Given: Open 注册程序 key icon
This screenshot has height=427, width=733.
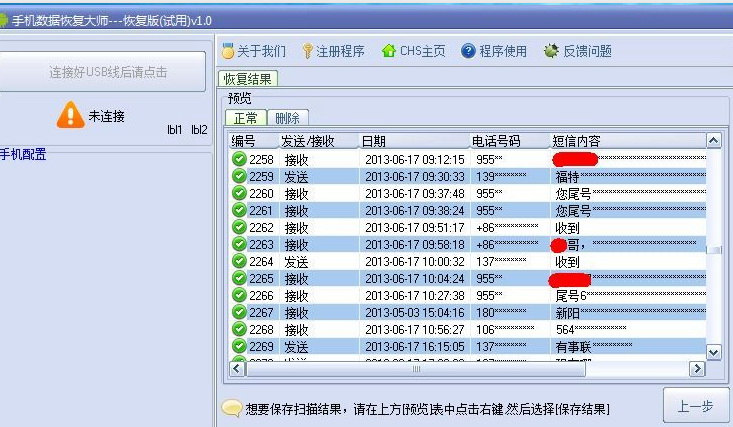Looking at the screenshot, I should (x=307, y=51).
